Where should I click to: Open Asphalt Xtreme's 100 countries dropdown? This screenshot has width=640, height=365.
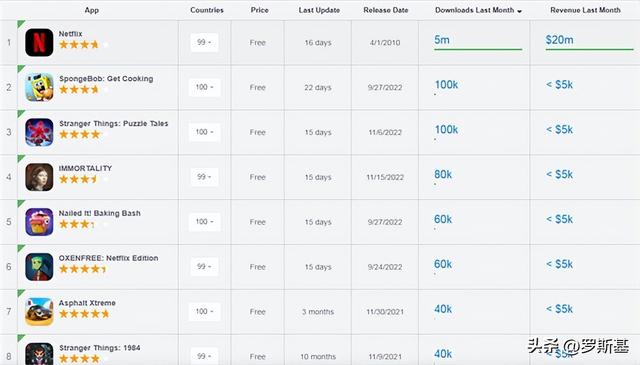[x=204, y=312]
